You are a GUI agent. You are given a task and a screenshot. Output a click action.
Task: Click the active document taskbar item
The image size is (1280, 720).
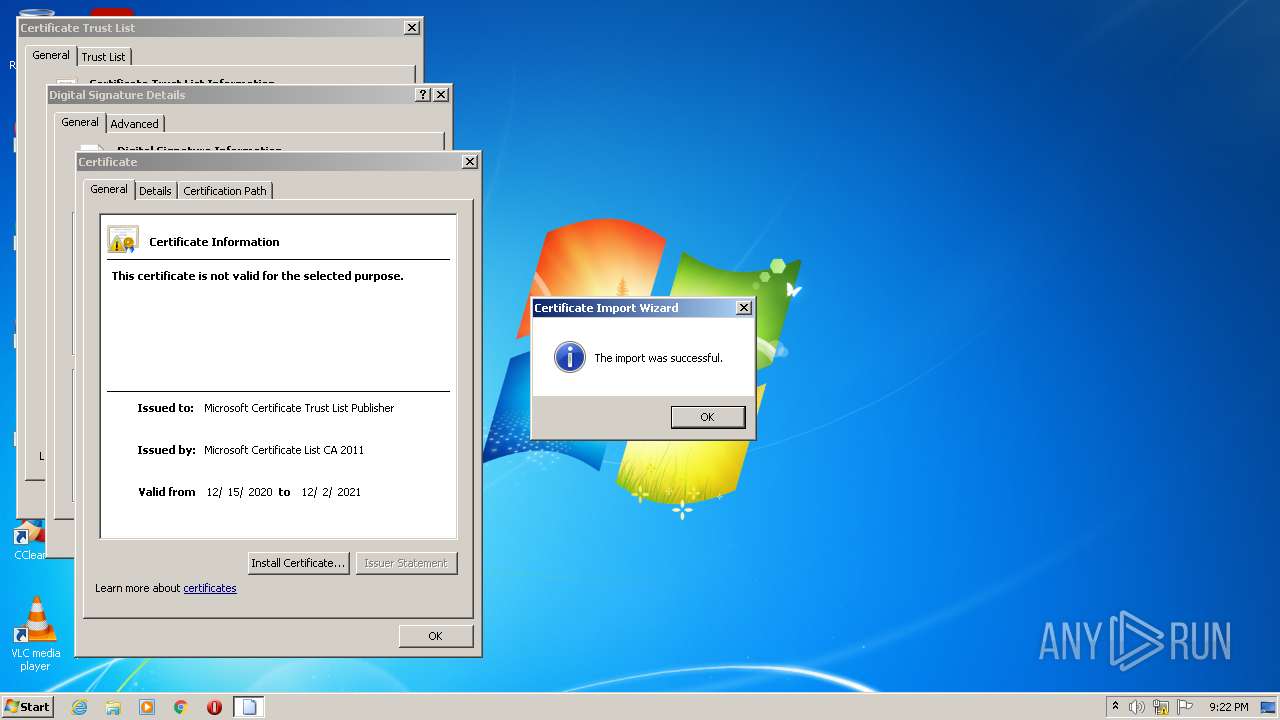(x=249, y=707)
